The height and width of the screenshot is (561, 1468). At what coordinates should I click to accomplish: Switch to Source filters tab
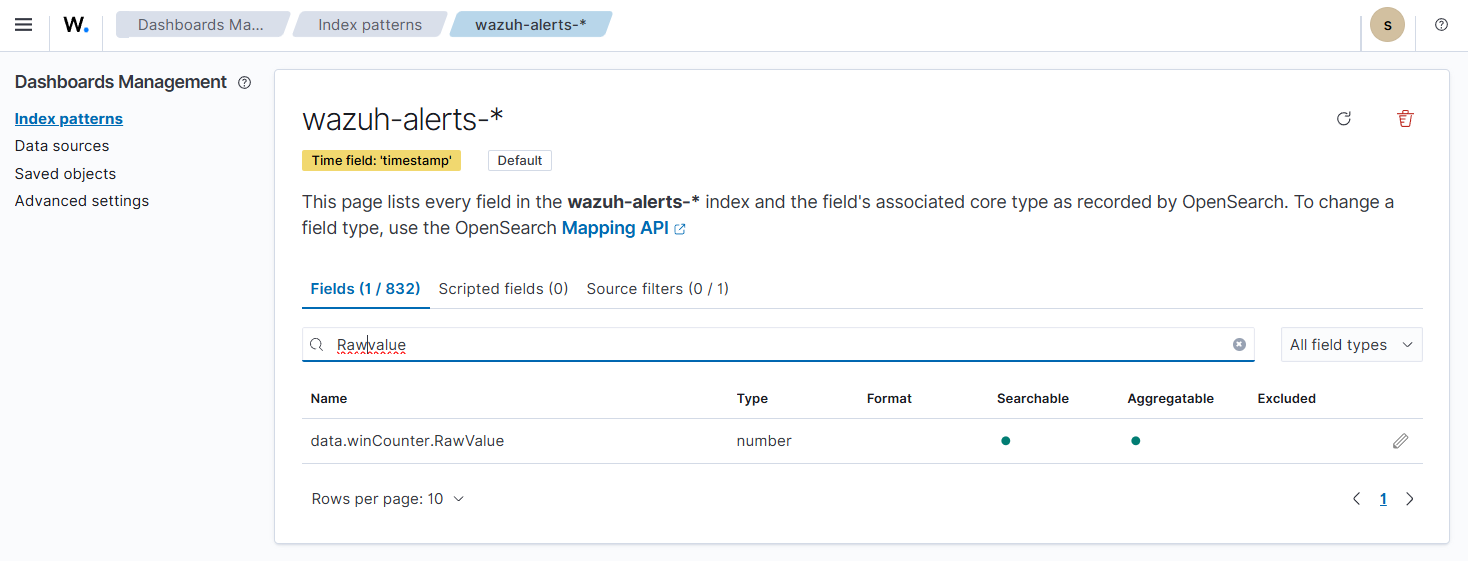[657, 289]
